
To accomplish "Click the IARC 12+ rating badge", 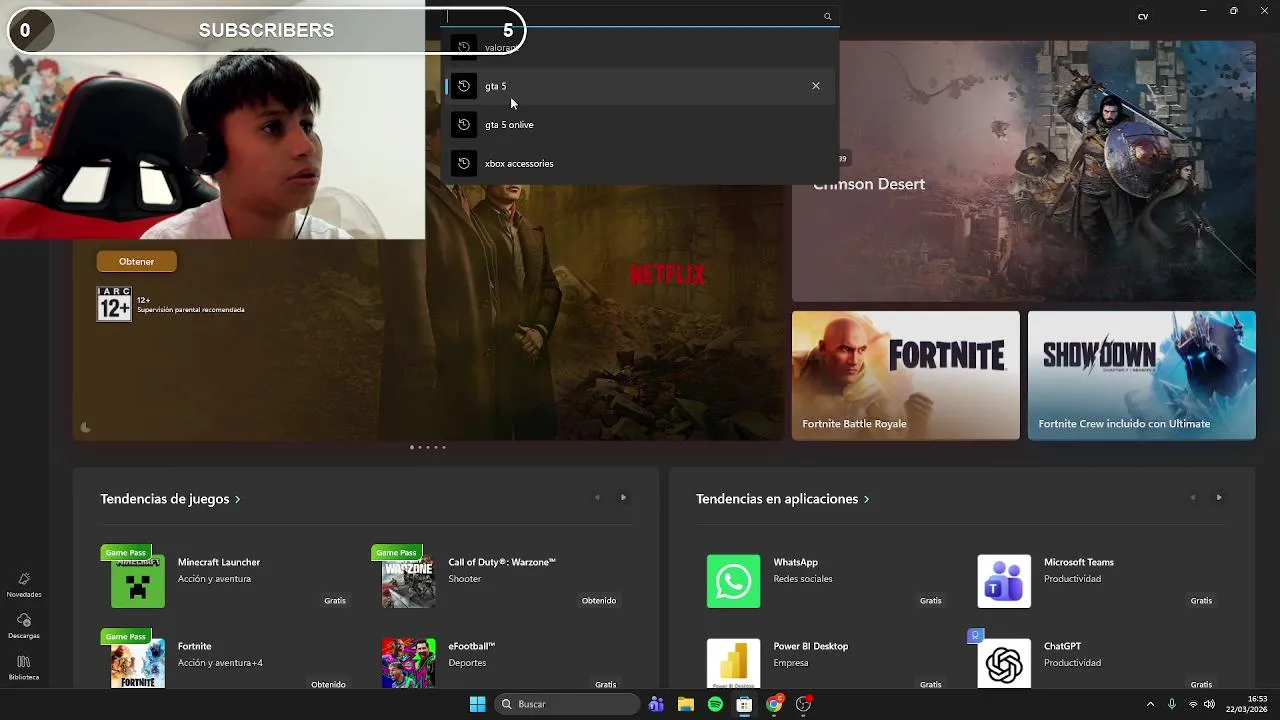I will 114,304.
